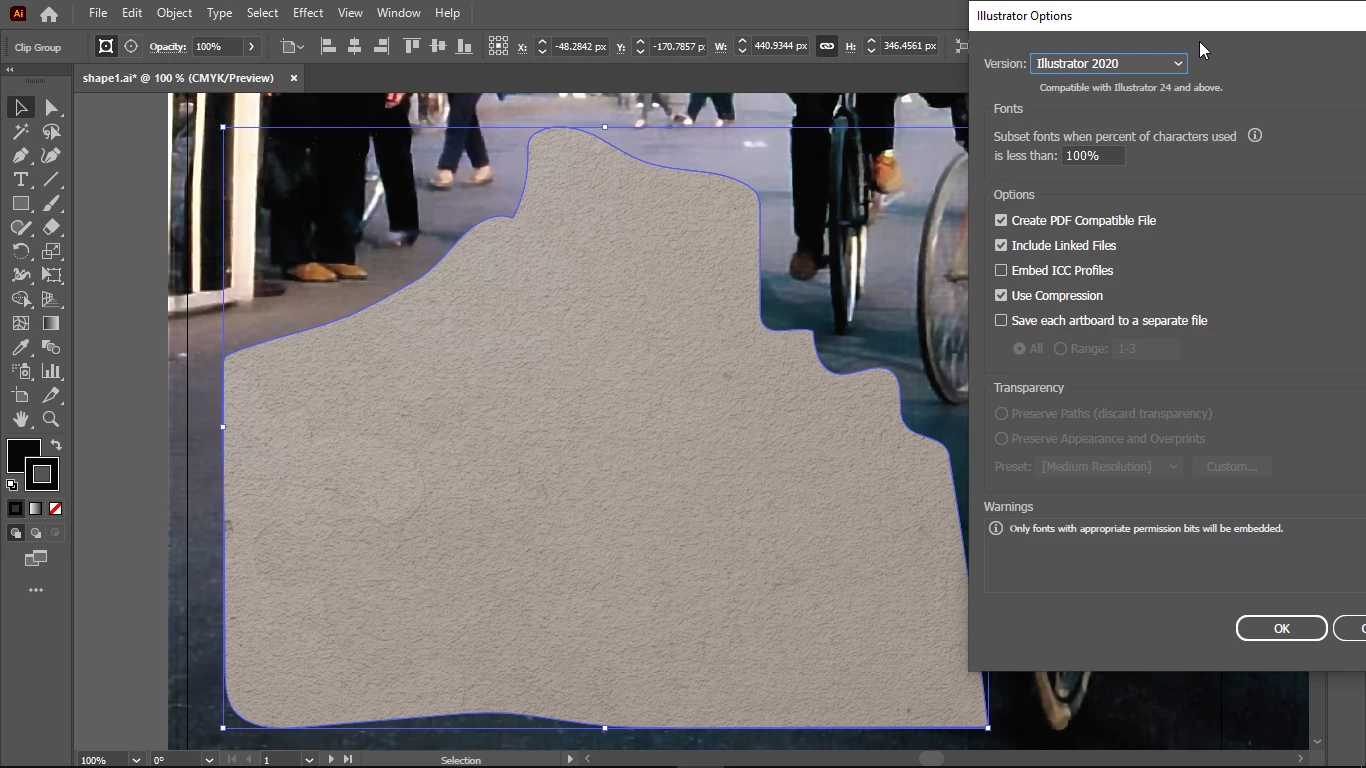Image resolution: width=1366 pixels, height=768 pixels.
Task: Click the subset fonts percentage field
Action: coord(1092,156)
